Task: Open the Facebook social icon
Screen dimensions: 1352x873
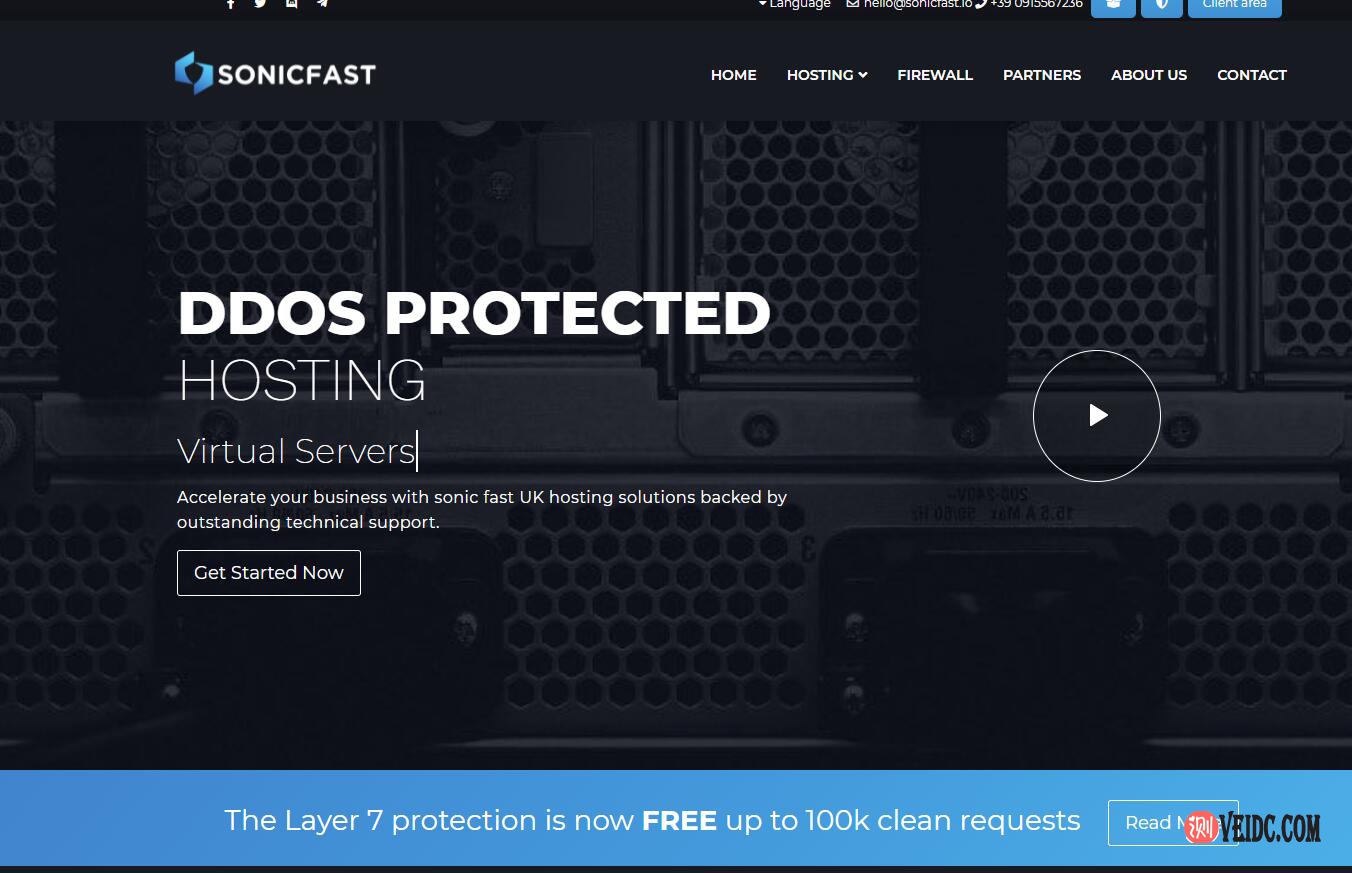Action: pos(231,3)
